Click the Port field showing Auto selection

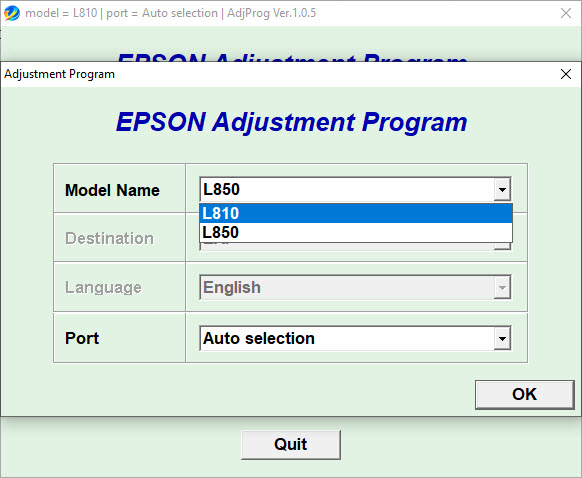pos(355,338)
